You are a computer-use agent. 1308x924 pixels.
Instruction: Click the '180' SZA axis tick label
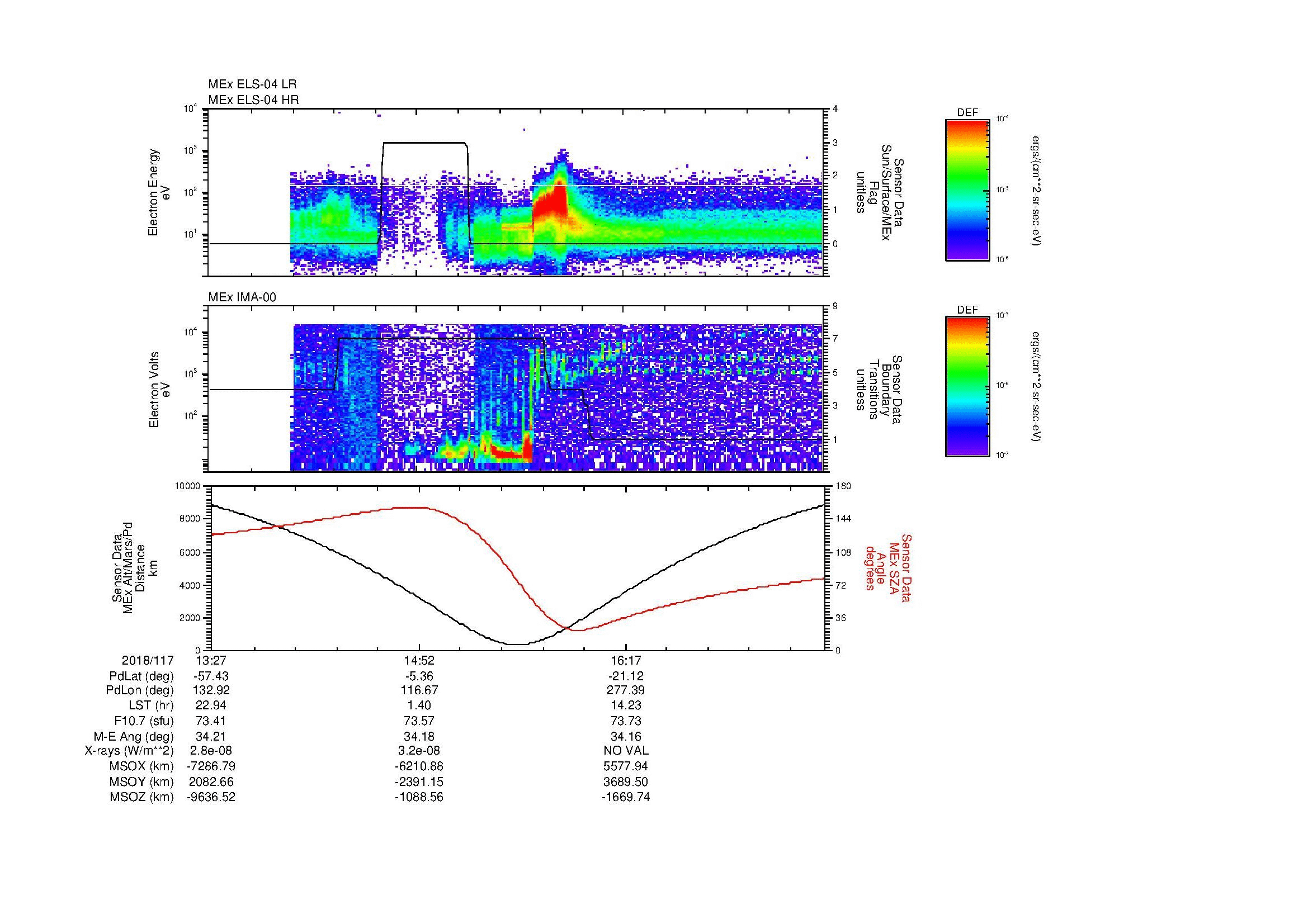[x=844, y=486]
